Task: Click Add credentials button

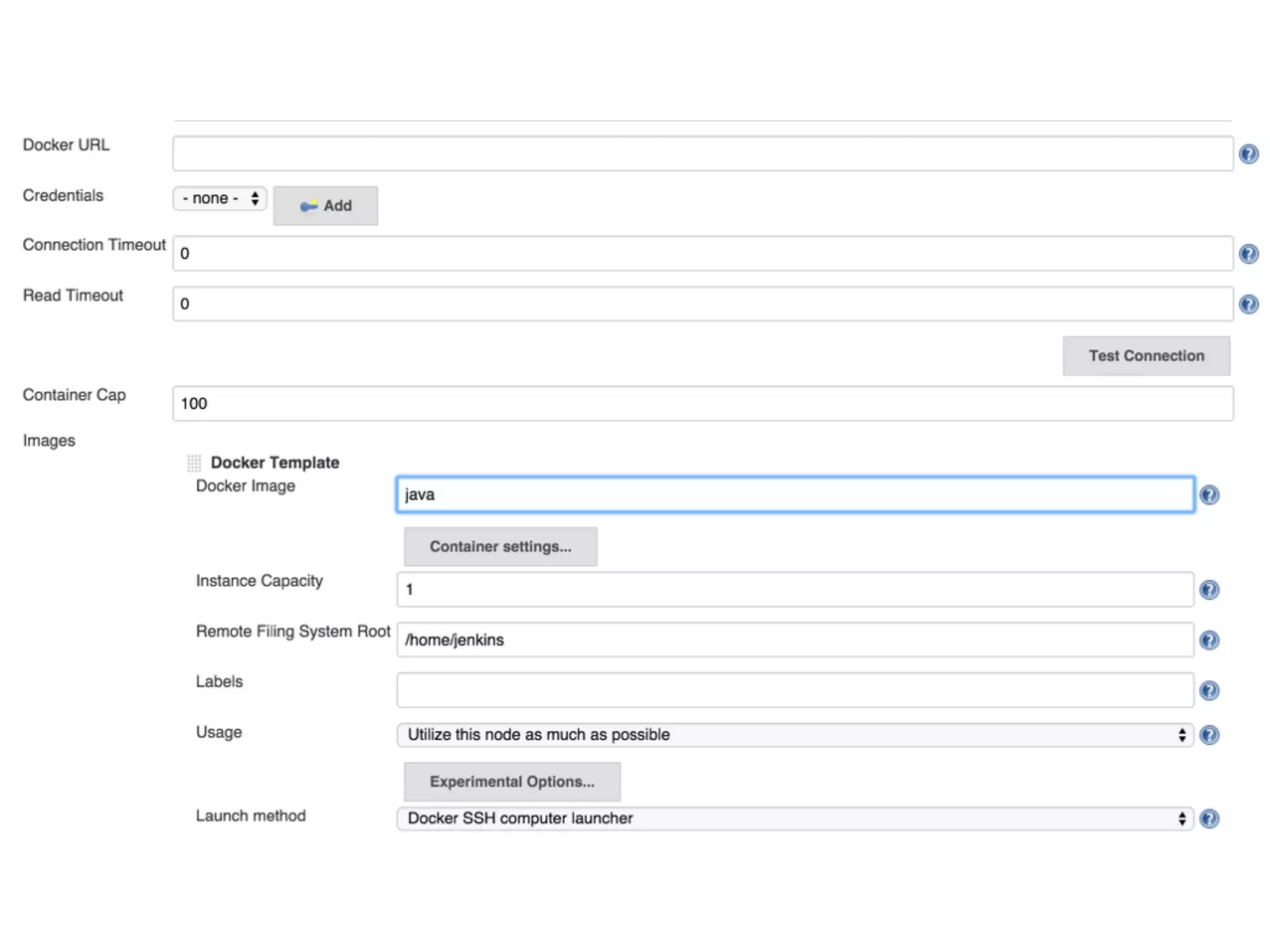Action: pyautogui.click(x=326, y=206)
